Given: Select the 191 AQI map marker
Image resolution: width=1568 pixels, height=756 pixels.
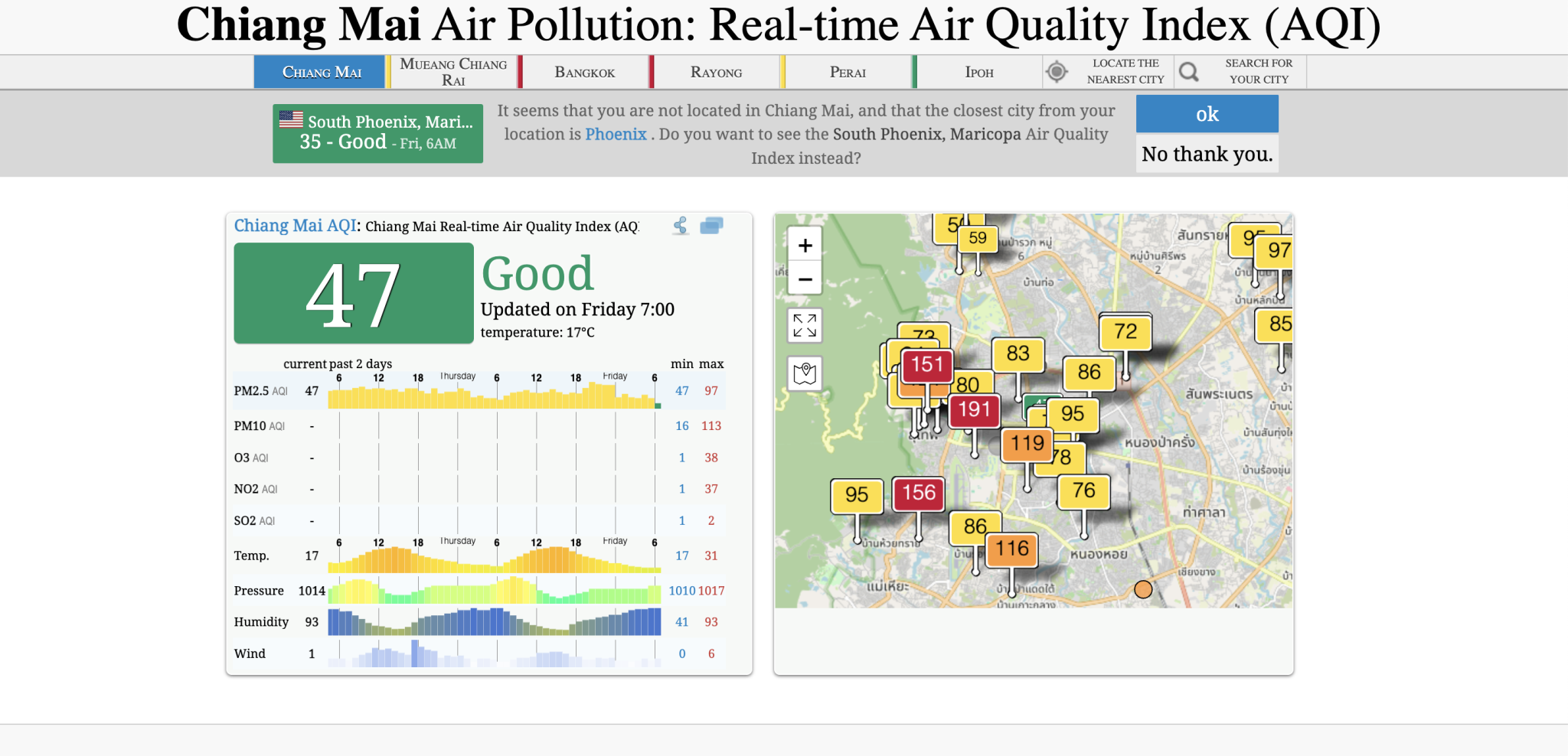Looking at the screenshot, I should pos(974,409).
